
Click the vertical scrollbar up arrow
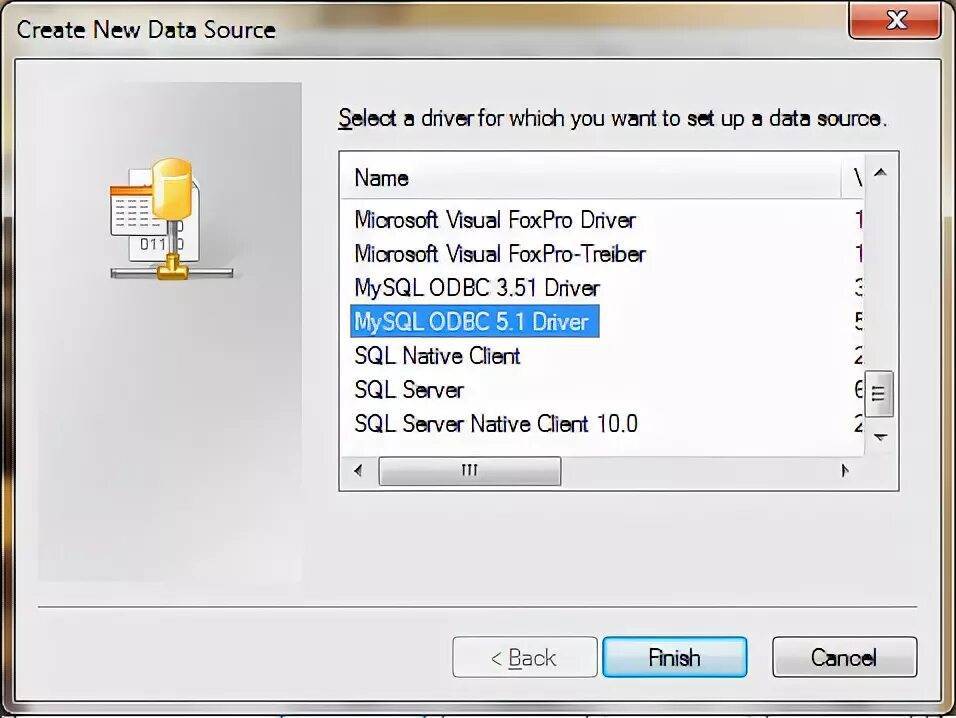click(x=880, y=172)
